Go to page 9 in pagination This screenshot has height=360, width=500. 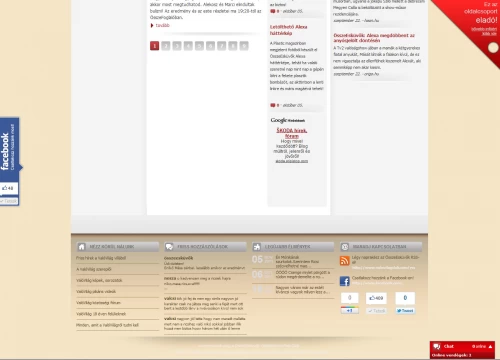click(x=244, y=46)
